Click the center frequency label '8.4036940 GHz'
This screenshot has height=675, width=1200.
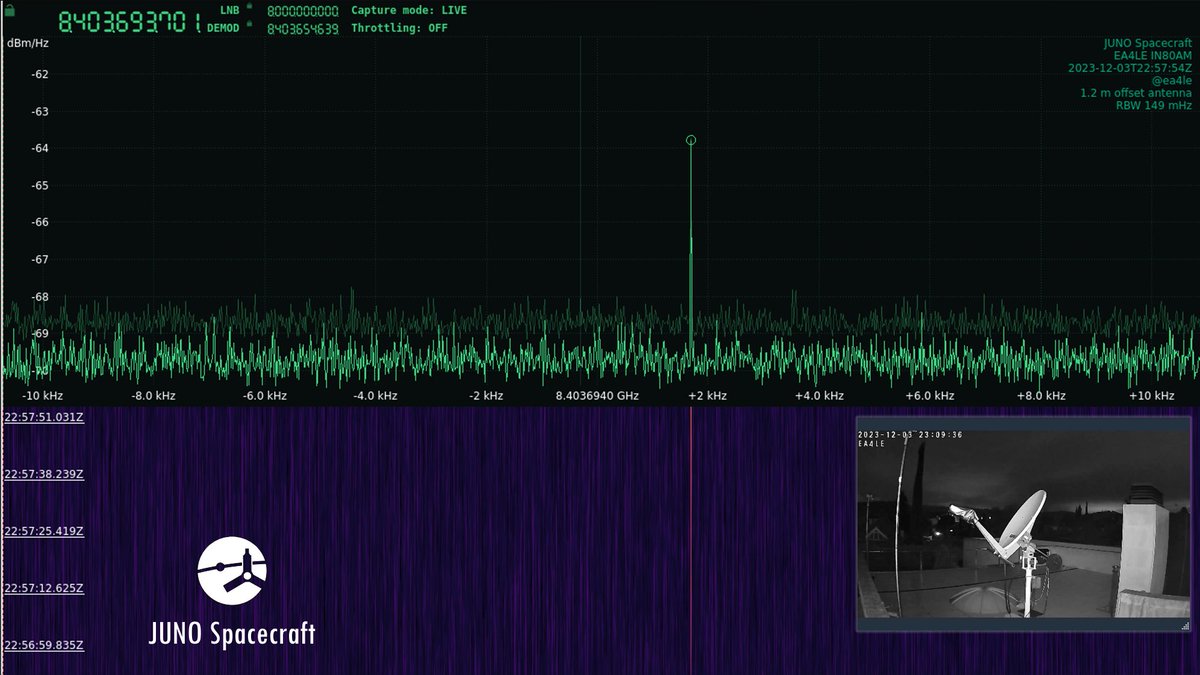pyautogui.click(x=597, y=396)
